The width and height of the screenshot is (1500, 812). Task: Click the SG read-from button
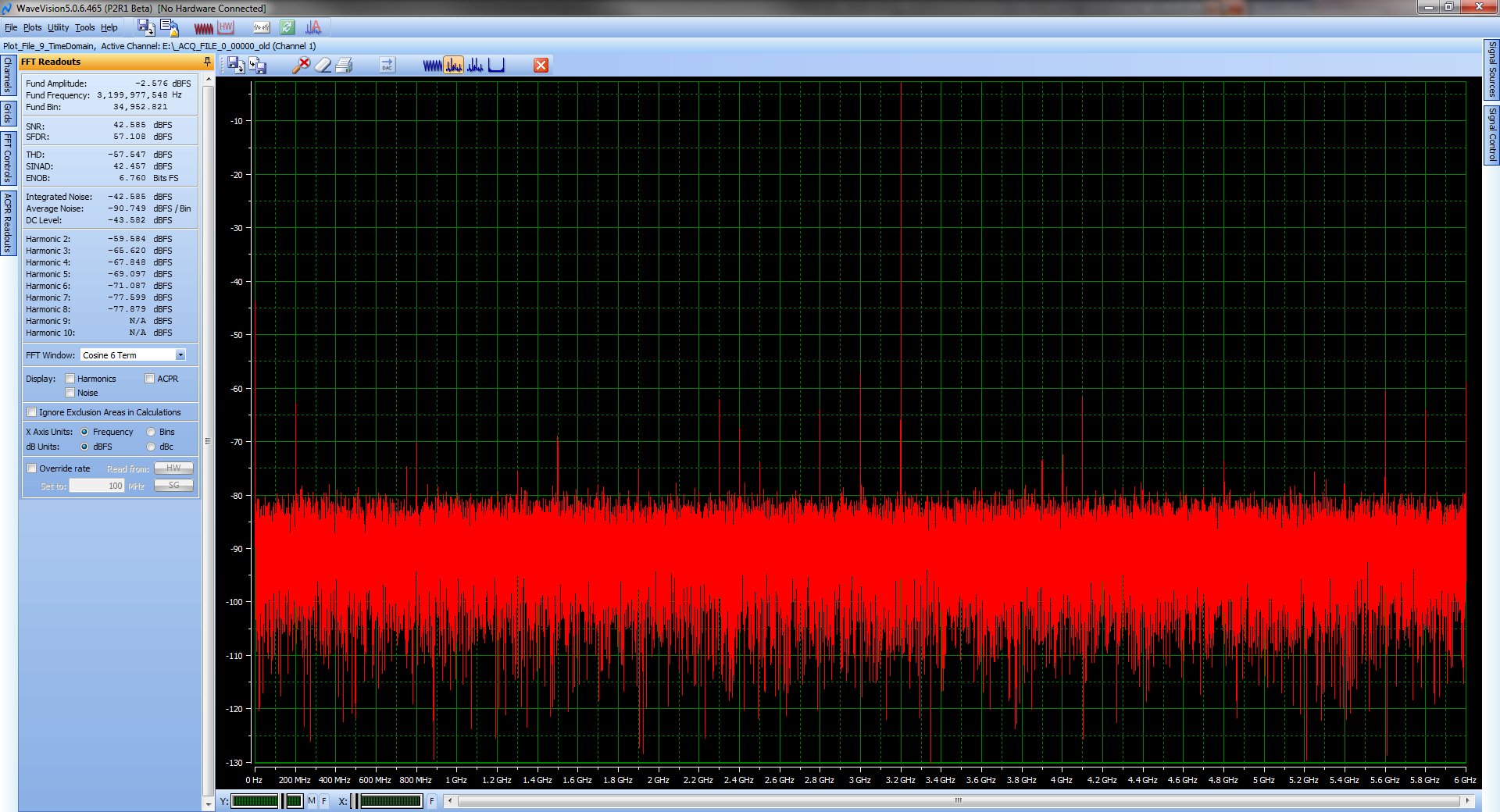173,486
